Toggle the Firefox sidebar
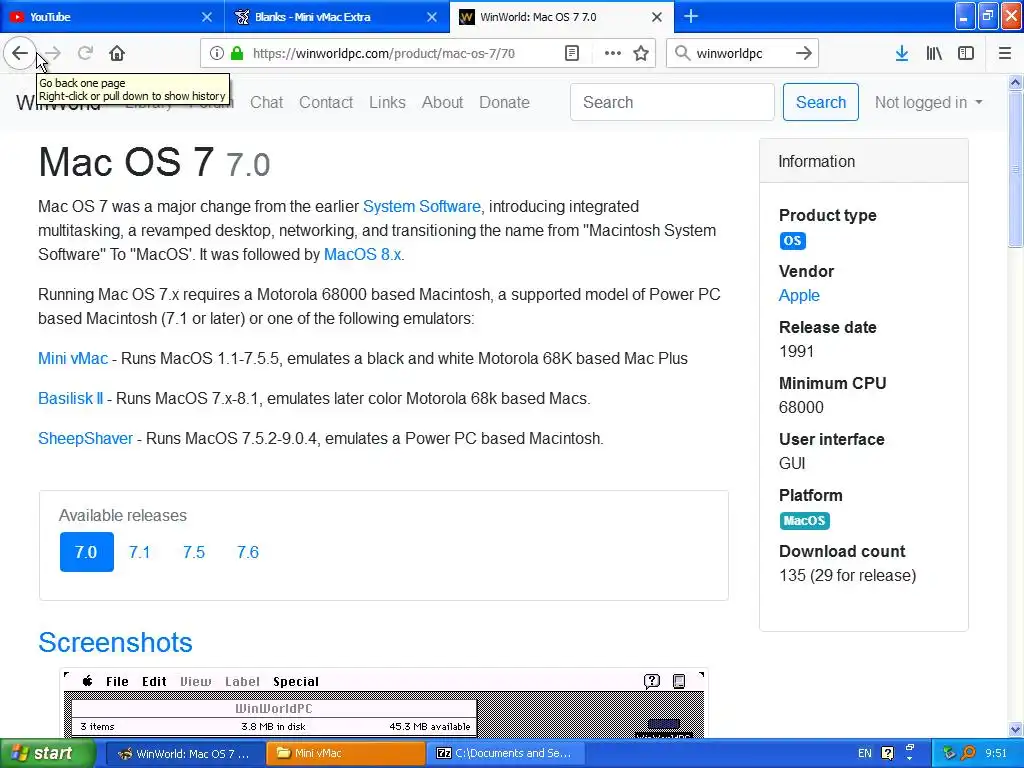The image size is (1024, 768). pos(966,54)
